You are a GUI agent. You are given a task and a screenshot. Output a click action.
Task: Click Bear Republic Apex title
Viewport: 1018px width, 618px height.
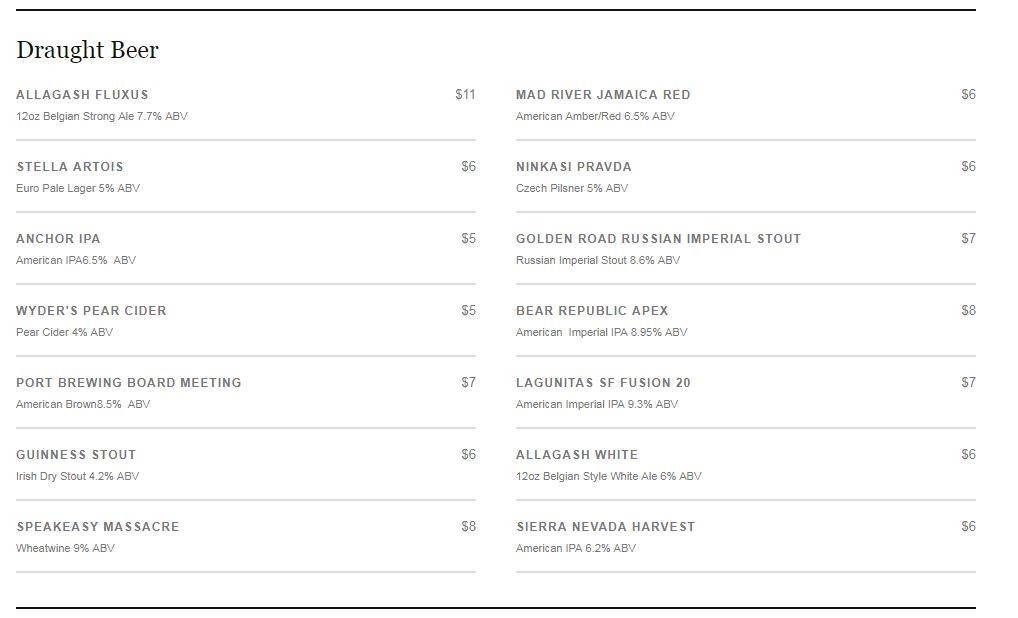(x=592, y=311)
